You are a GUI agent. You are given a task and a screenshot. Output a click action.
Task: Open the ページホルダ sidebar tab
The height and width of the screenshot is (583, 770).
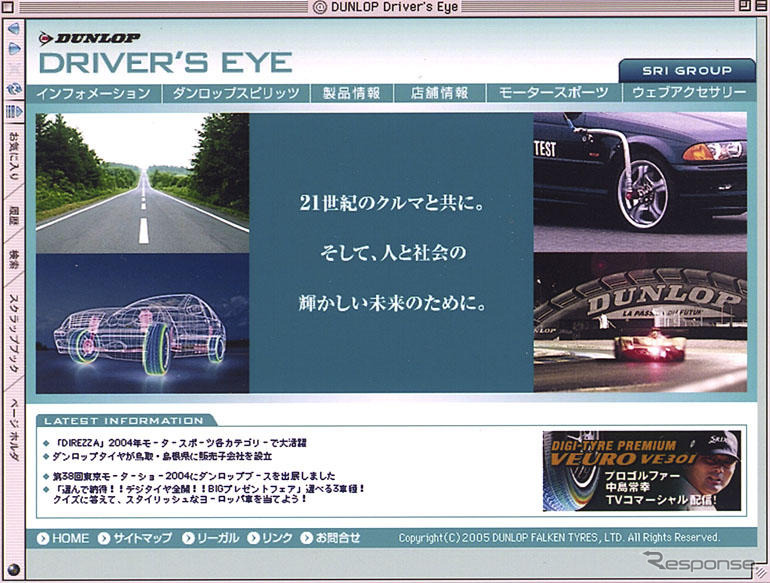(x=14, y=428)
